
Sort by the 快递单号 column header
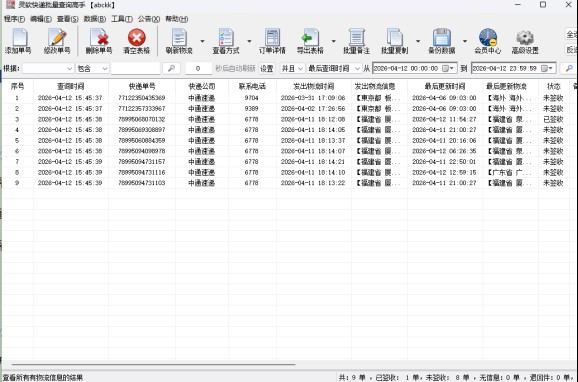pyautogui.click(x=142, y=86)
